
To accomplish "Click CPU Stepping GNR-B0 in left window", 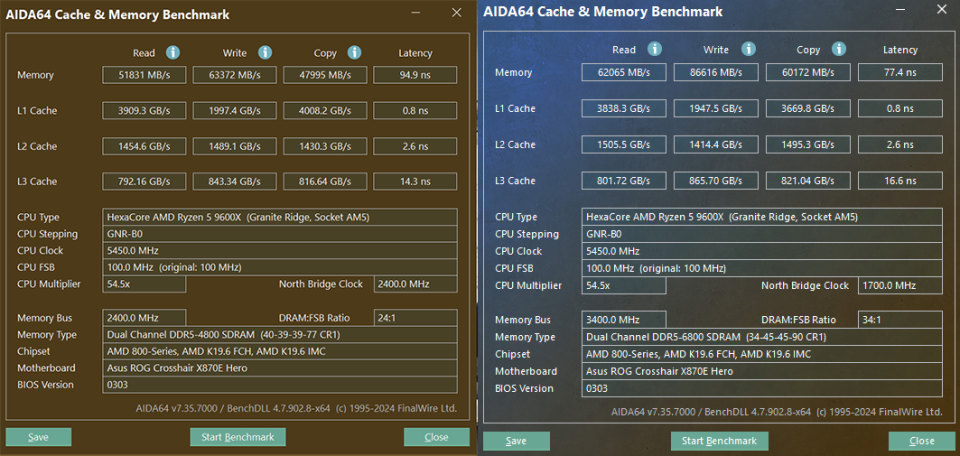I will 280,234.
